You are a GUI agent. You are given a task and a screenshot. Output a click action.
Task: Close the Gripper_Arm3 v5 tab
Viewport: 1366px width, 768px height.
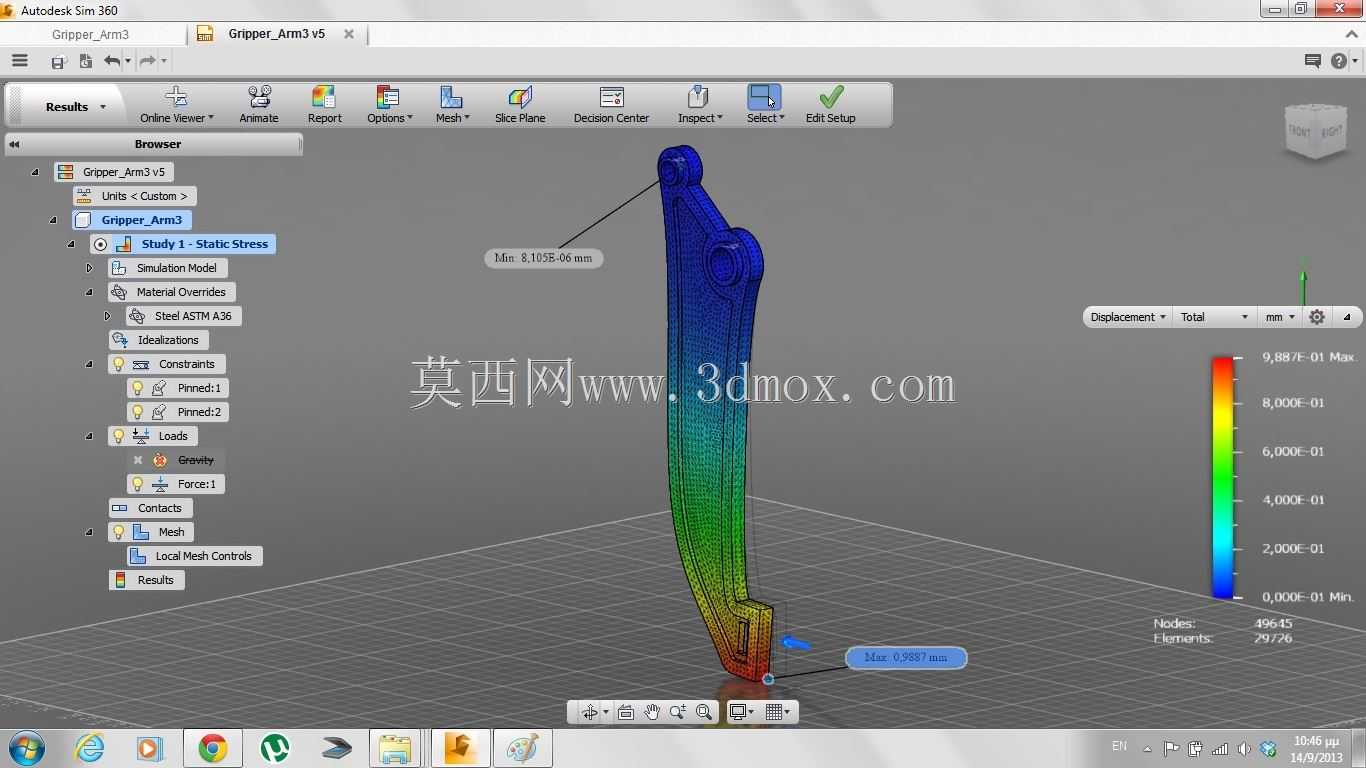[349, 34]
